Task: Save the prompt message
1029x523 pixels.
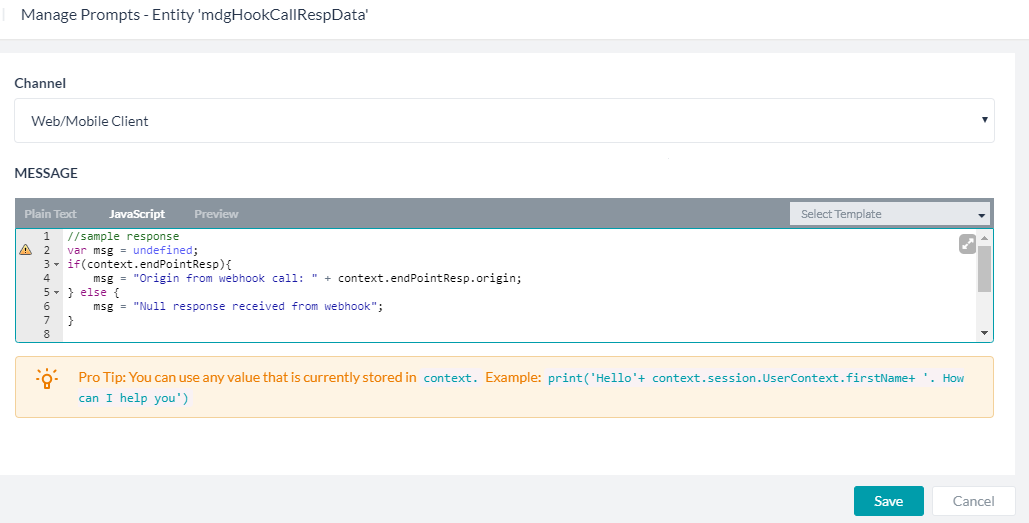Action: point(889,501)
